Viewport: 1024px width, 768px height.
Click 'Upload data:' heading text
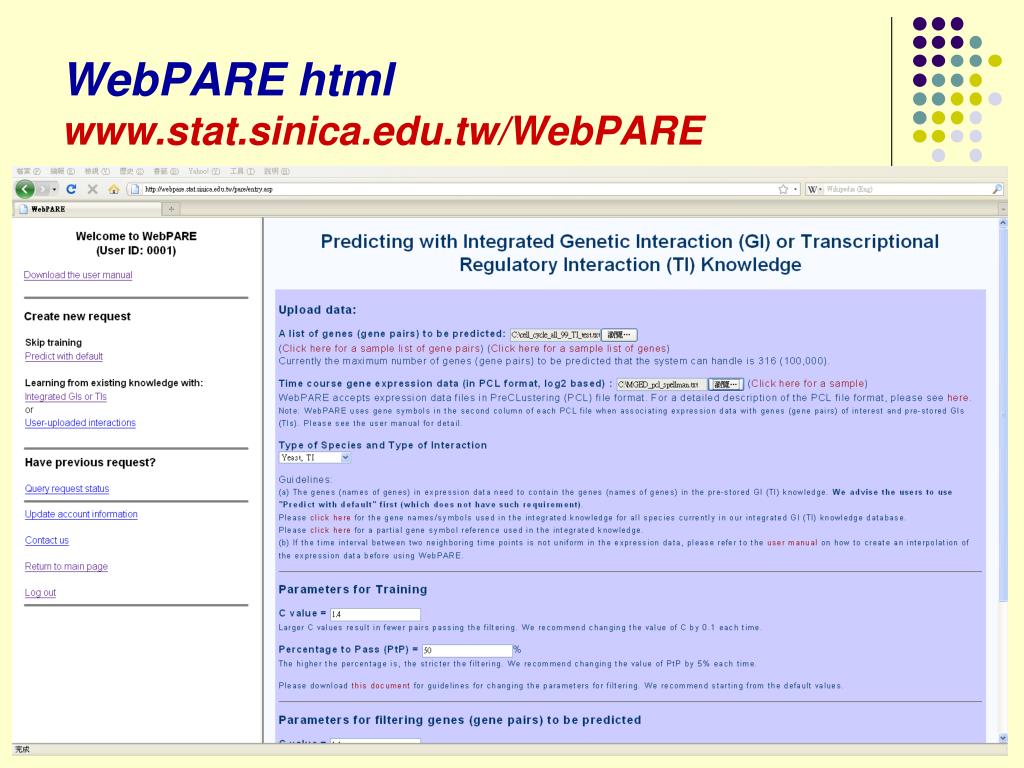[x=317, y=310]
